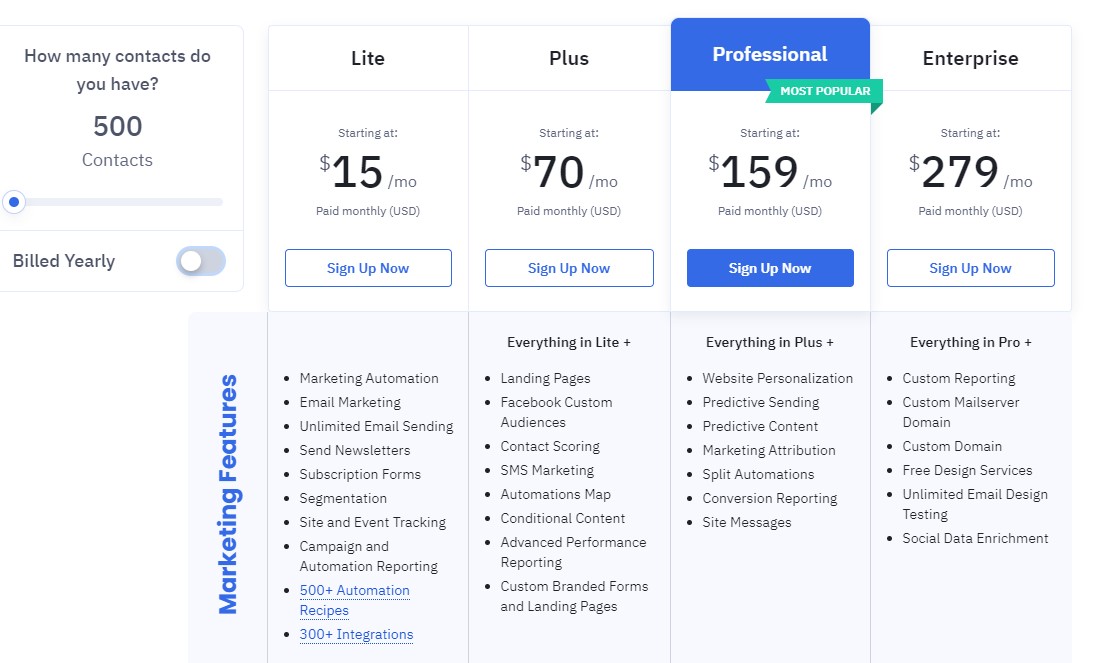Select the Lite plan header
The width and height of the screenshot is (1107, 663).
click(368, 58)
